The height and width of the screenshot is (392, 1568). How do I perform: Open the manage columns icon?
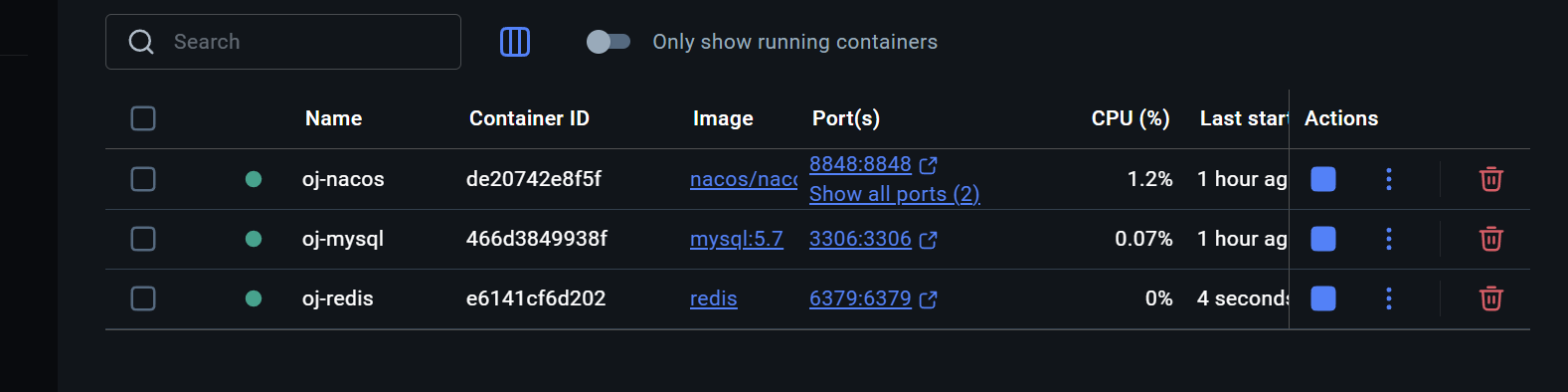click(x=514, y=42)
